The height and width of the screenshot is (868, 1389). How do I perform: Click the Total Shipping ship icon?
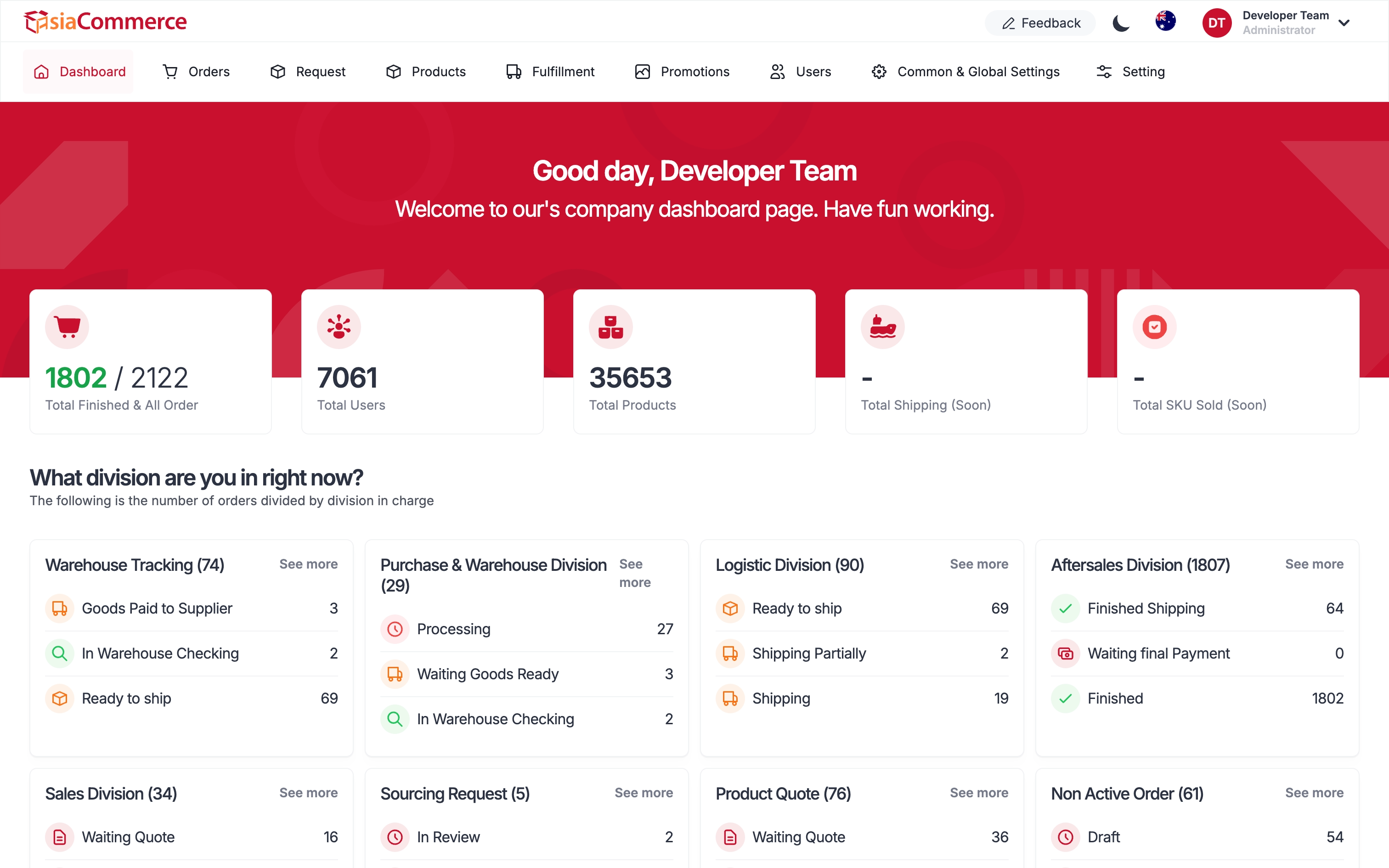pyautogui.click(x=883, y=327)
